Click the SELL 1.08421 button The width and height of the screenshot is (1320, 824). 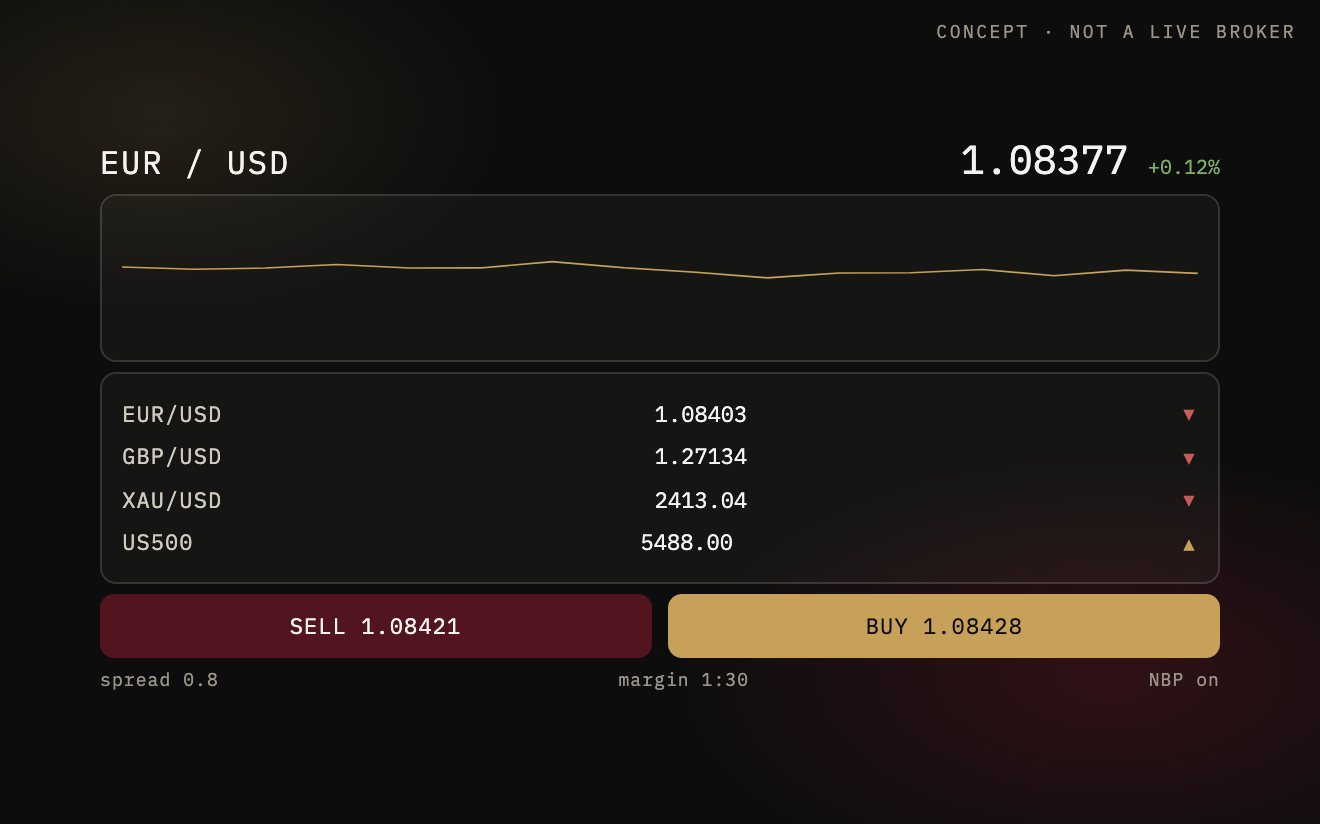tap(376, 626)
